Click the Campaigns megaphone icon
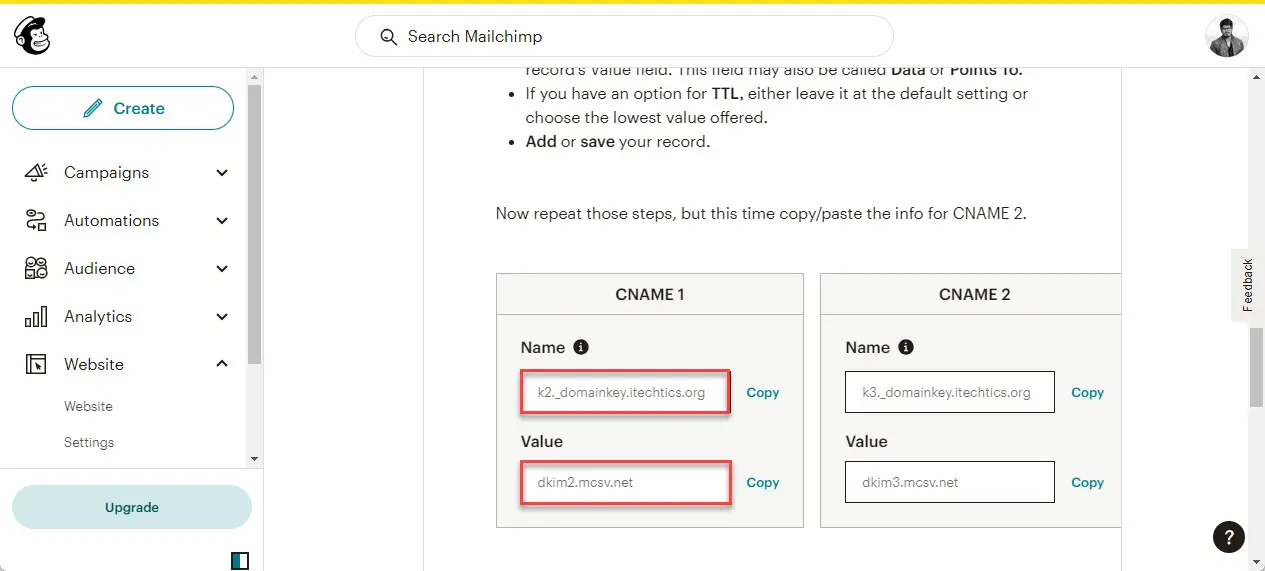The height and width of the screenshot is (571, 1265). click(x=36, y=172)
